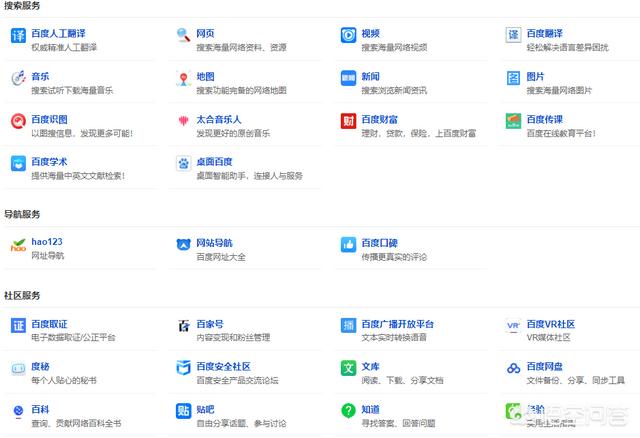Click the 网站导航 bear icon
The height and width of the screenshot is (438, 640).
pyautogui.click(x=183, y=245)
